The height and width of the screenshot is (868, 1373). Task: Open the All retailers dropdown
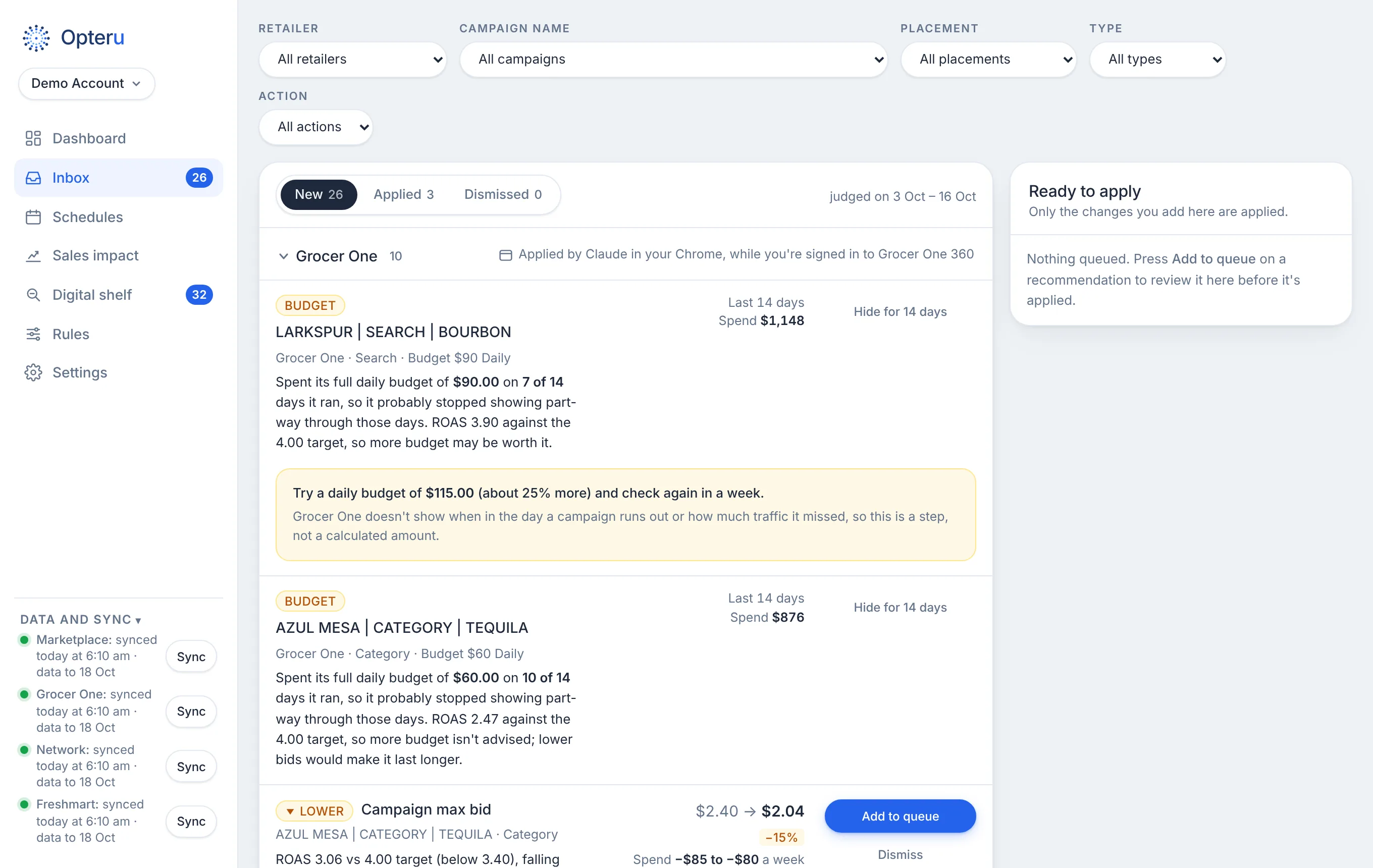coord(352,59)
